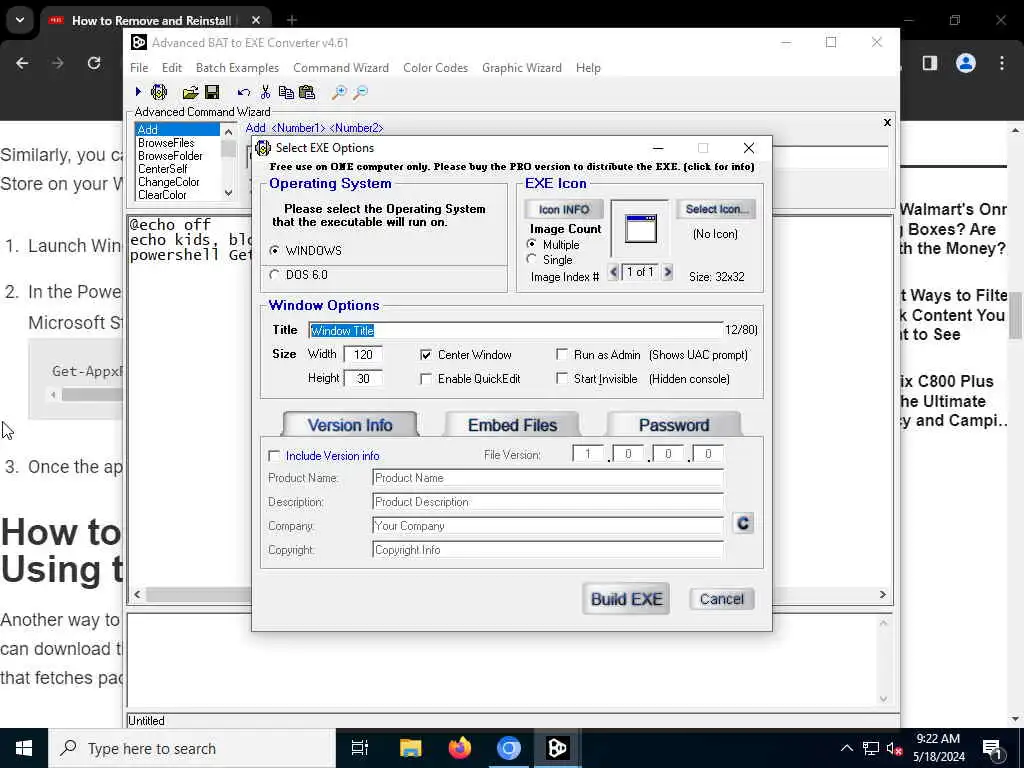
Task: Switch to the Embed Files tab
Action: (513, 424)
